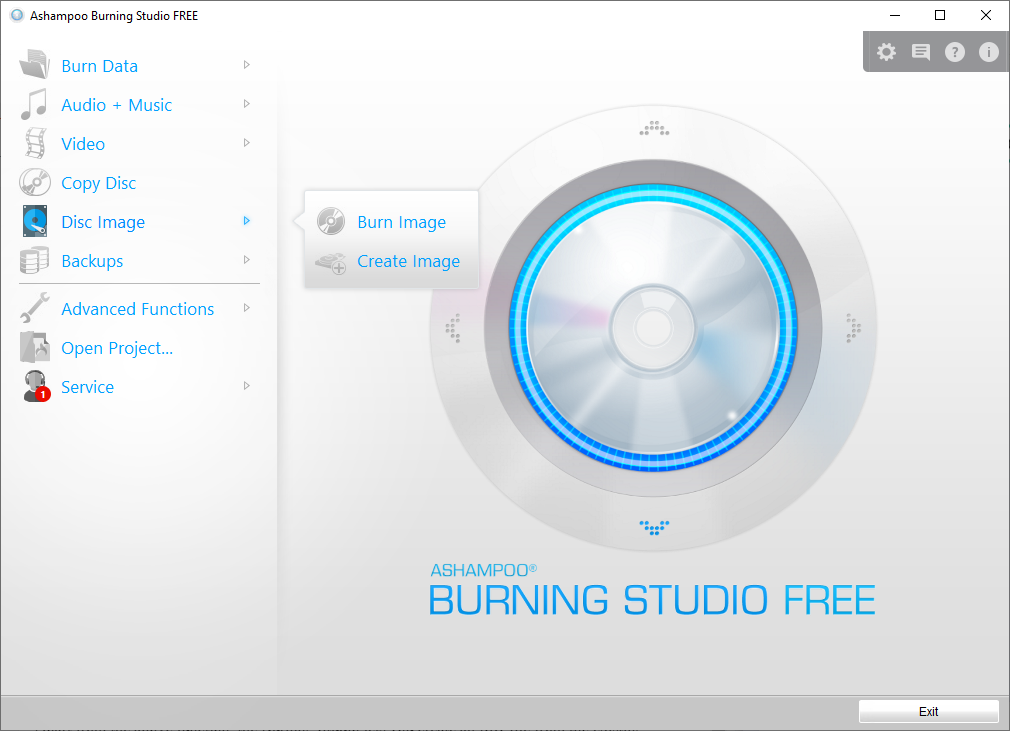Click the Disc Image hard drive icon
The height and width of the screenshot is (731, 1010).
tap(35, 221)
